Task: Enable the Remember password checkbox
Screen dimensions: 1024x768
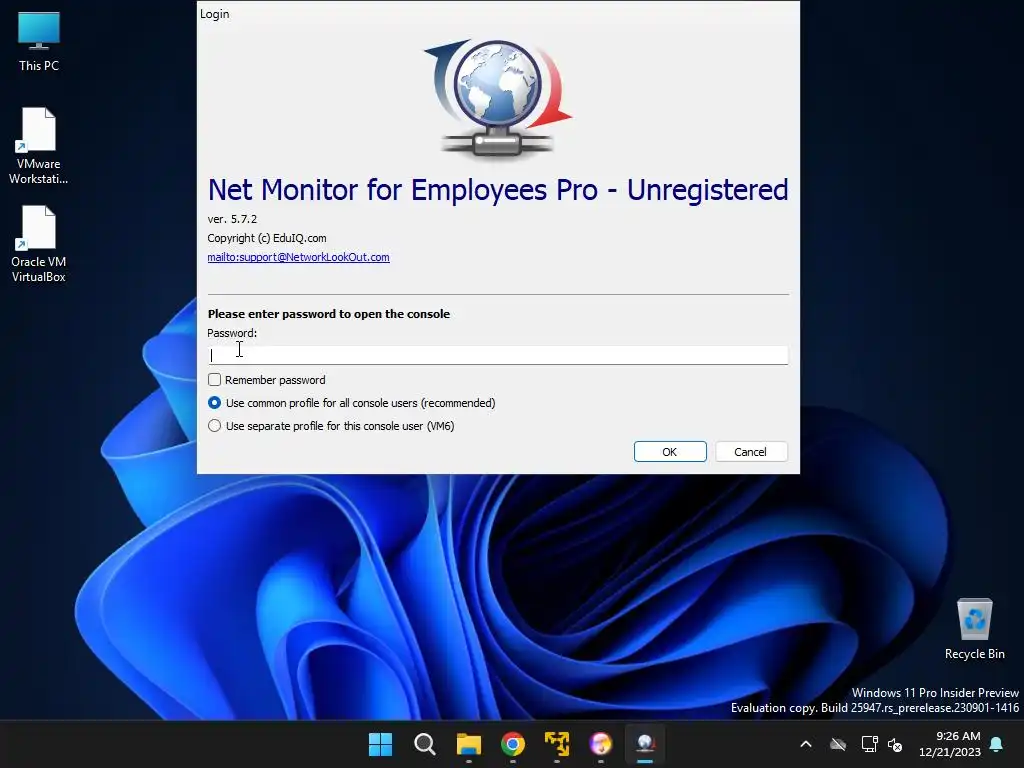Action: point(214,379)
